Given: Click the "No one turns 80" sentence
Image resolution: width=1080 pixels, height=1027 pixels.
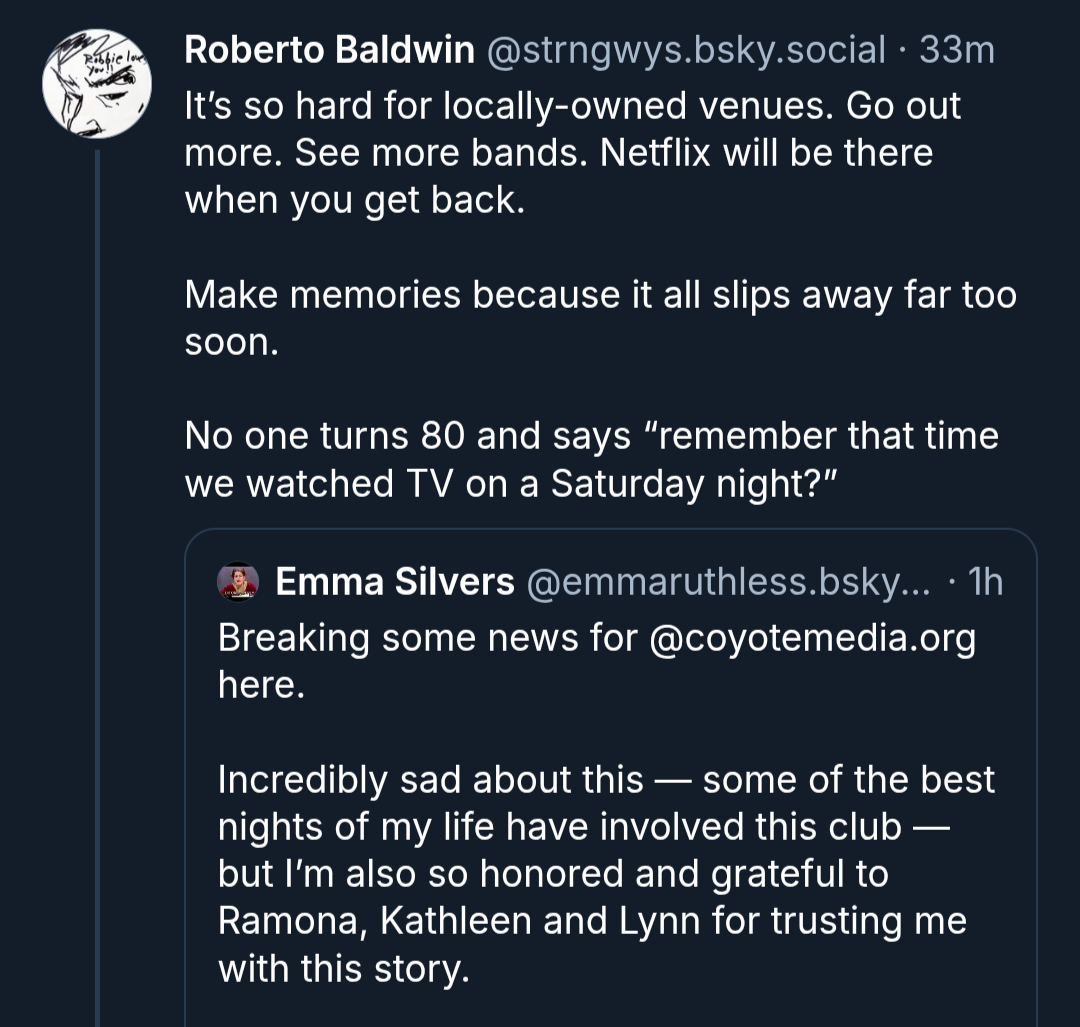Looking at the screenshot, I should click(x=590, y=436).
